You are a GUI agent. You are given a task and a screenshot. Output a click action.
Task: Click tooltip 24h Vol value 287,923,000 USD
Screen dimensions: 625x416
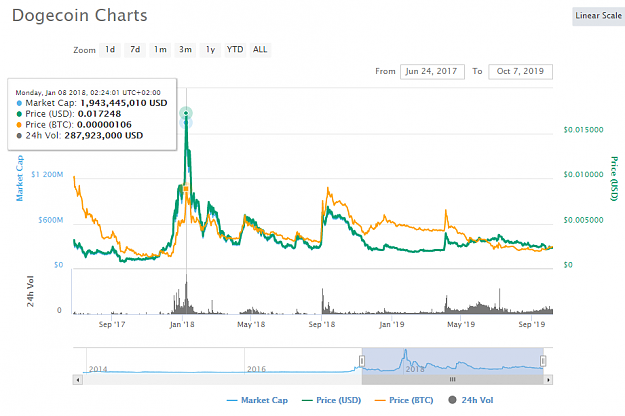104,135
